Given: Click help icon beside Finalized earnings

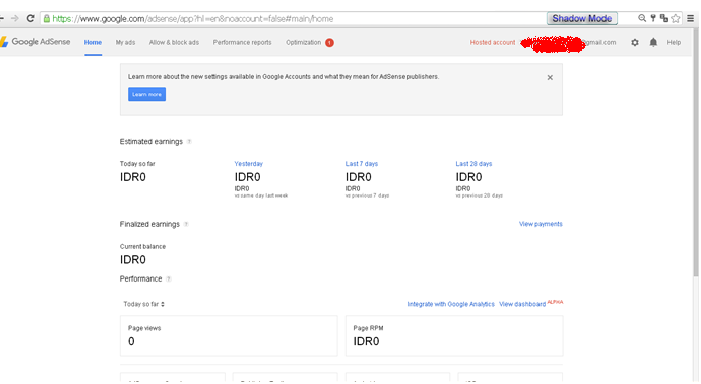Looking at the screenshot, I should coord(186,224).
